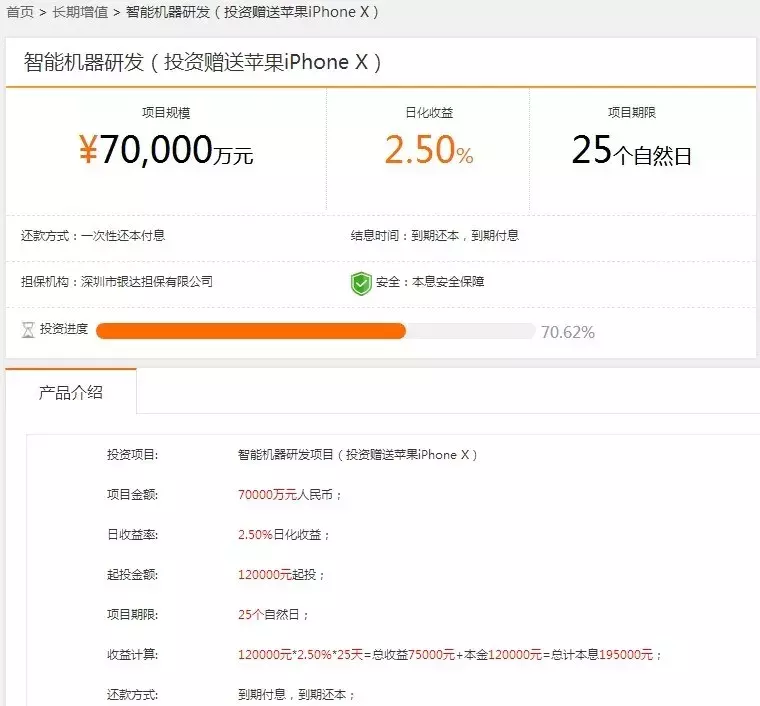Click breadcrumb 智能机器研发(投资赠送苹果iPhone X)

click(252, 12)
